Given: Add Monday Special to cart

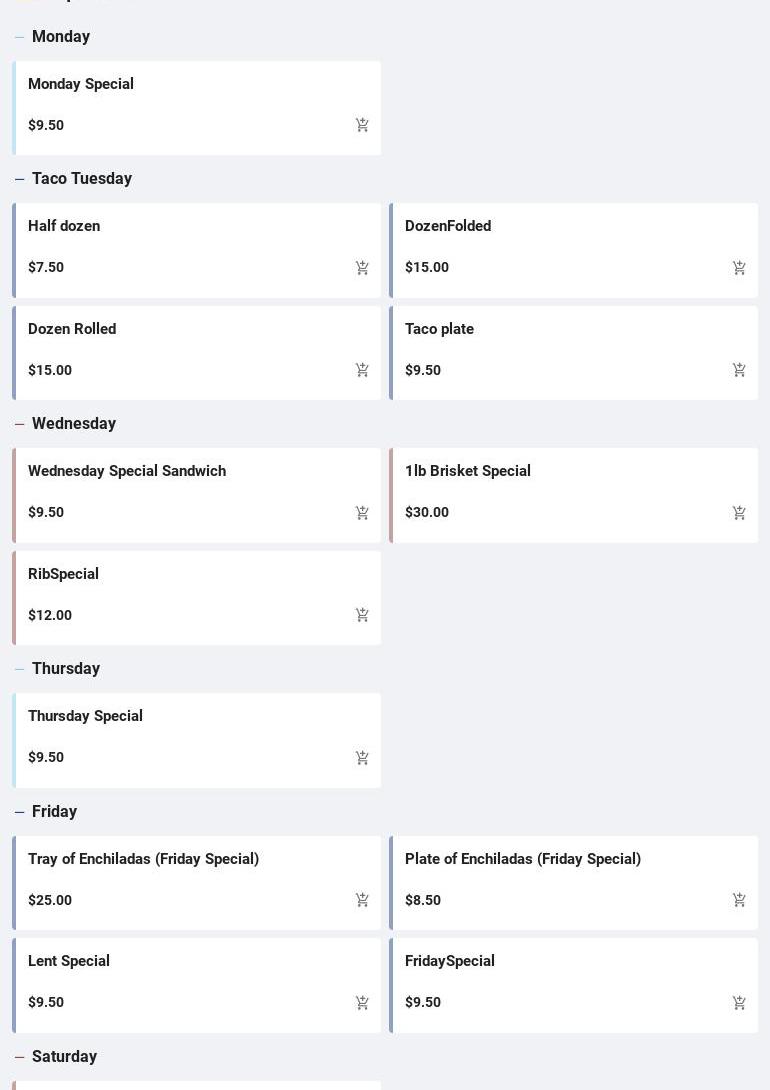Looking at the screenshot, I should tap(362, 125).
